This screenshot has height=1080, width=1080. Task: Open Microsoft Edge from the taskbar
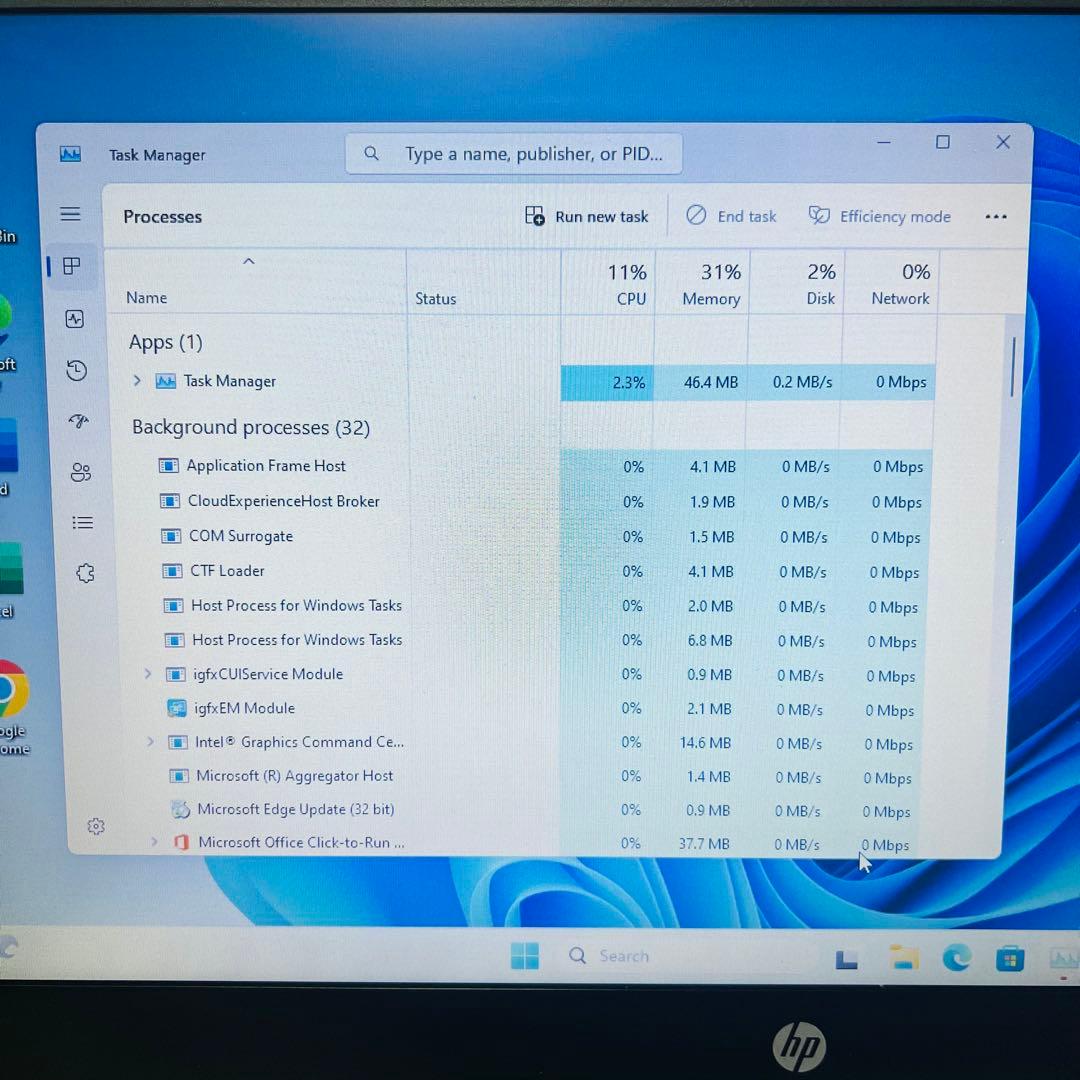point(957,957)
